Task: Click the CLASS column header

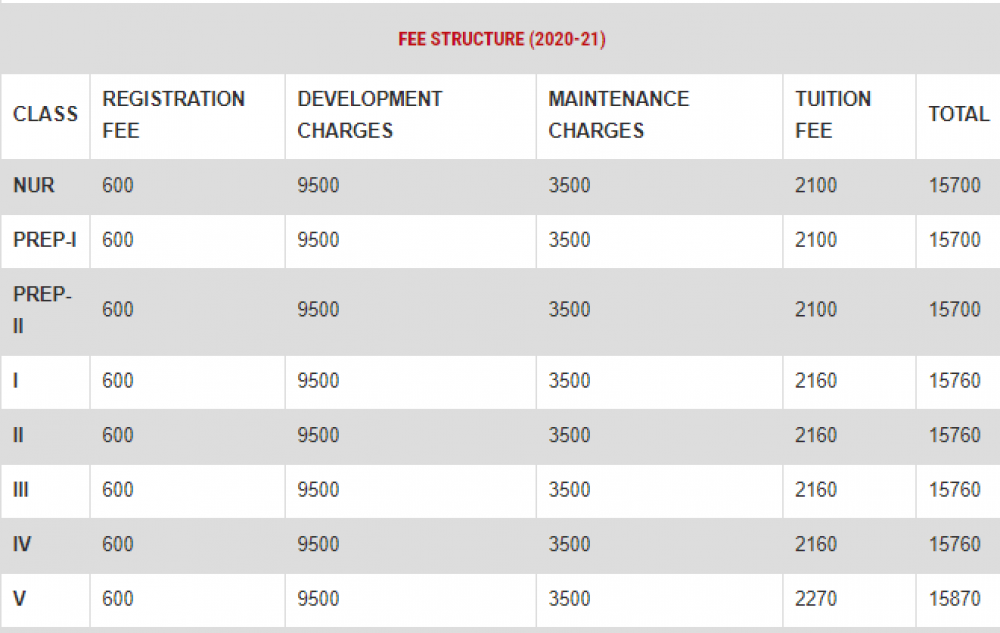Action: pyautogui.click(x=45, y=114)
